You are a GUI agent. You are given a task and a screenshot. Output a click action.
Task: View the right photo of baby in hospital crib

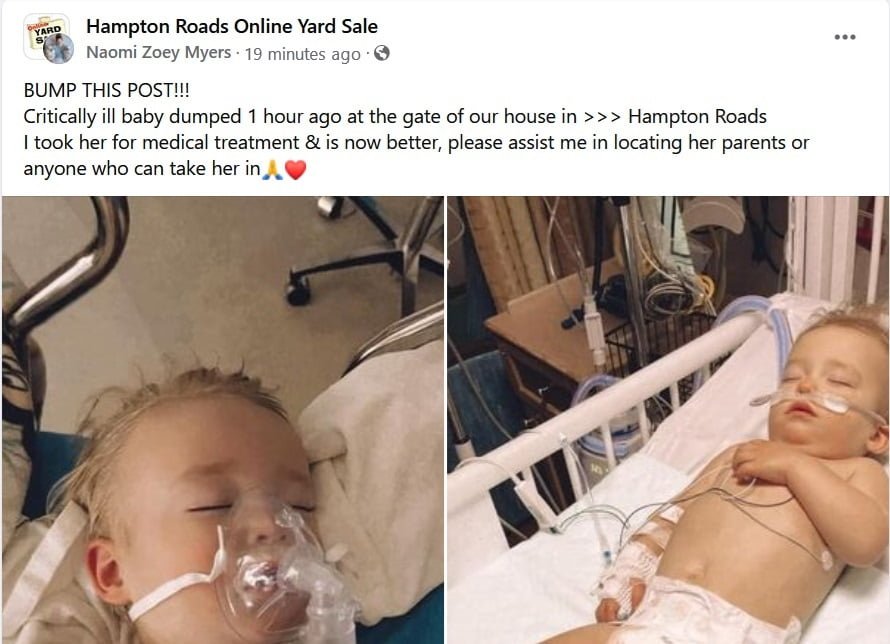[x=668, y=420]
